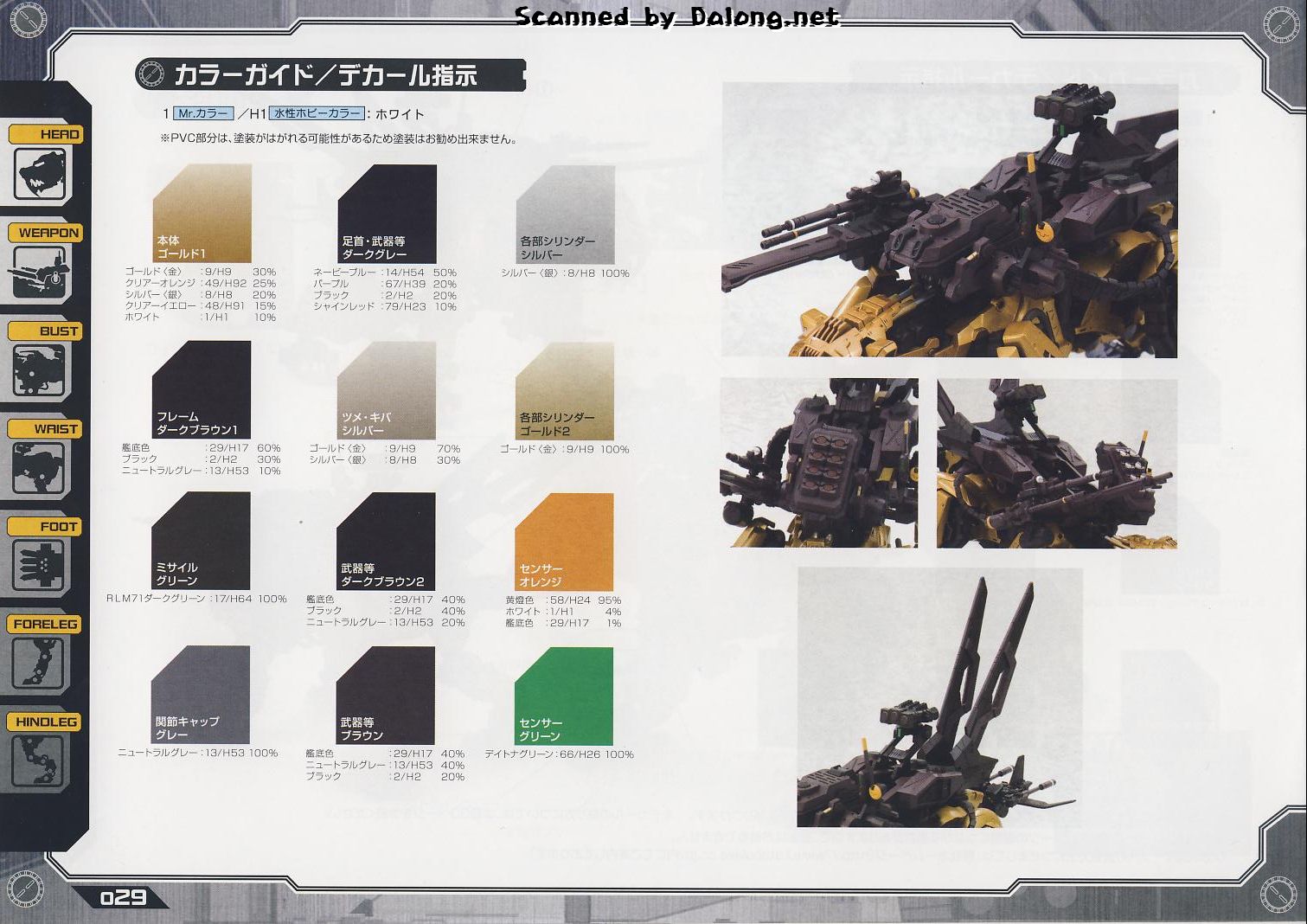Click the Scanned by Dalong.net text
This screenshot has height=924, width=1307.
676,16
